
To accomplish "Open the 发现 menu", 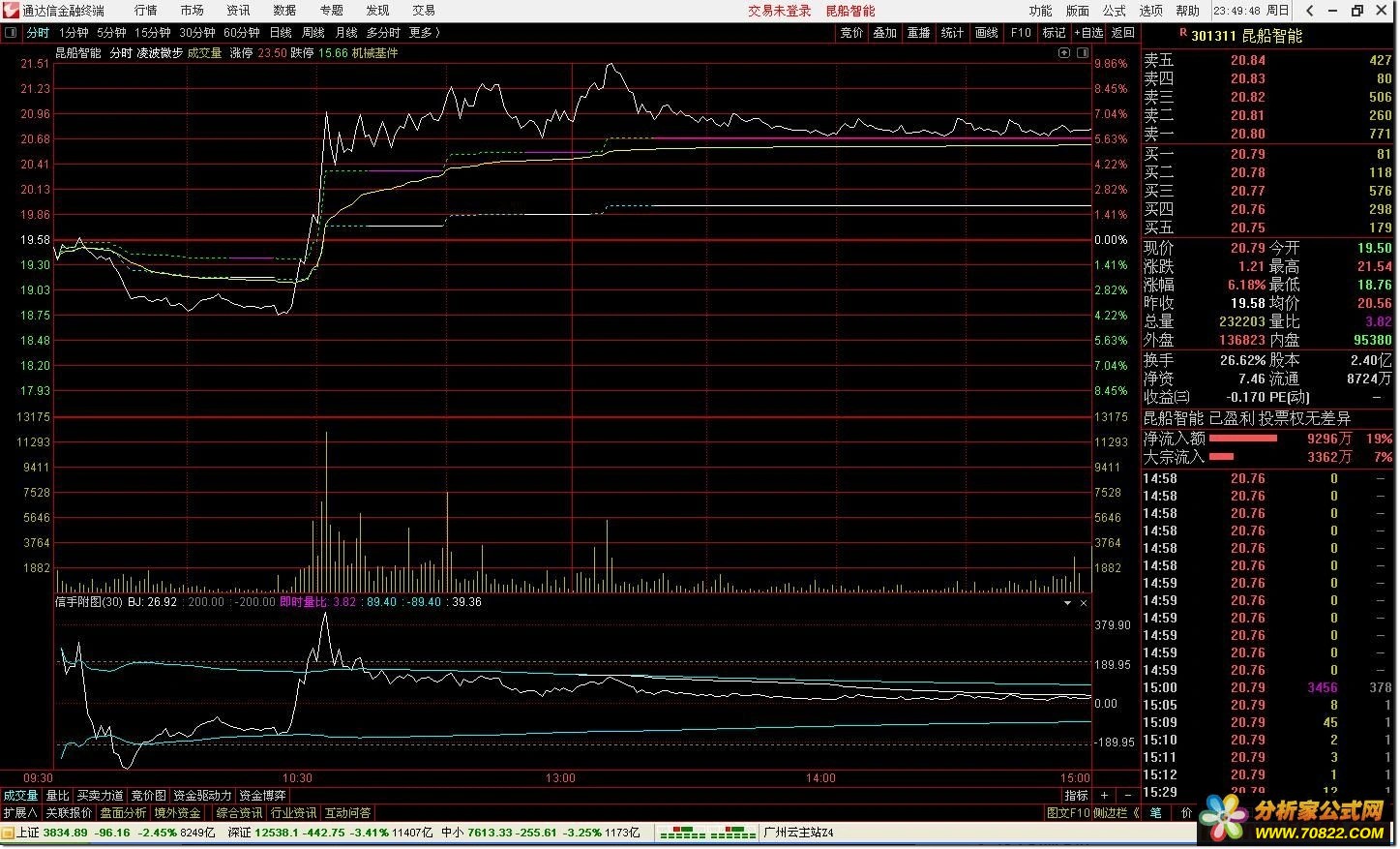I will click(x=377, y=11).
